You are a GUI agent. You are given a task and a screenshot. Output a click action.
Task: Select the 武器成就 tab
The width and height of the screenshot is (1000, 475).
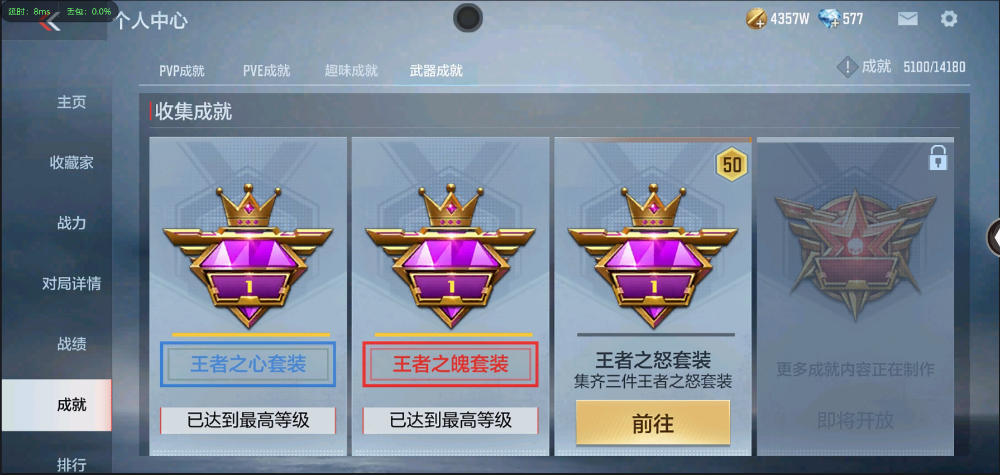point(436,71)
